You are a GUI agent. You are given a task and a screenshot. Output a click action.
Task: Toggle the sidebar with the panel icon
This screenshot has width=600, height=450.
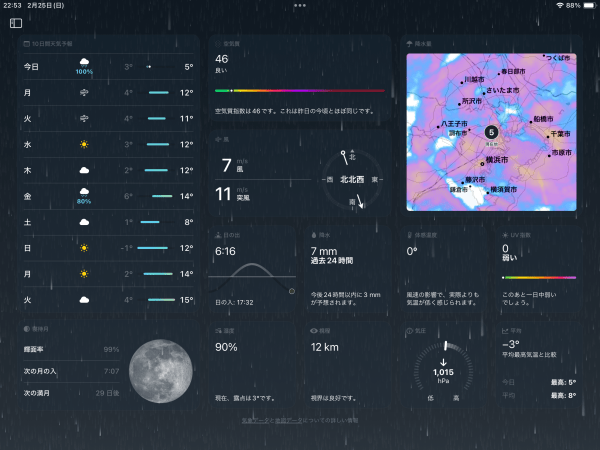pos(16,23)
